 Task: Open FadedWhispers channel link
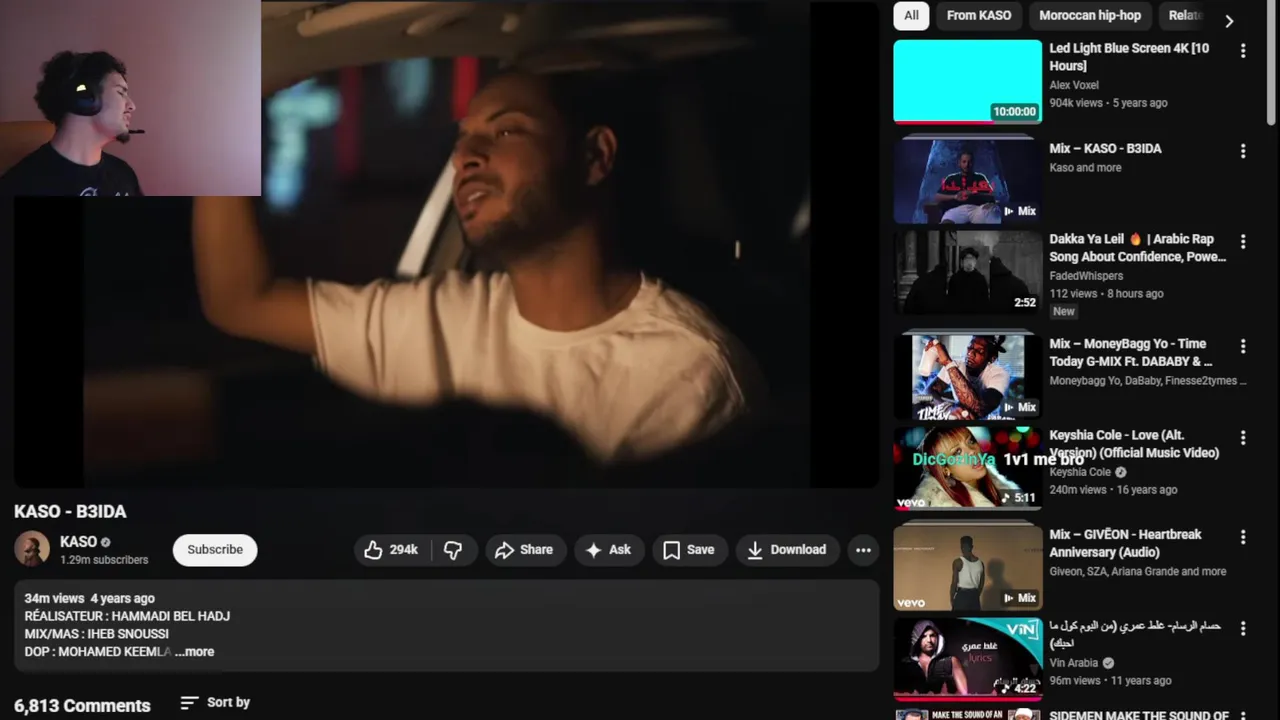click(x=1086, y=276)
